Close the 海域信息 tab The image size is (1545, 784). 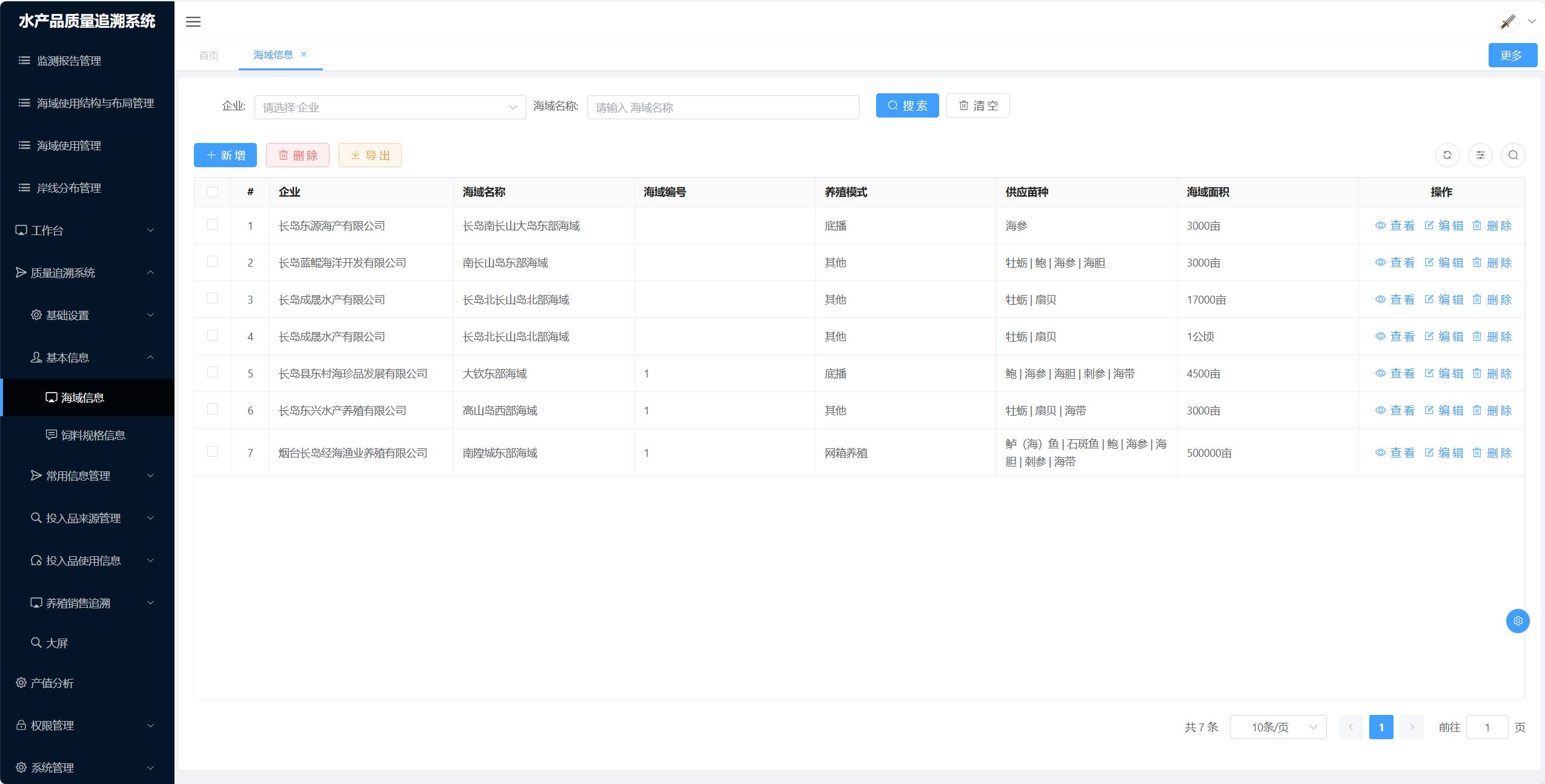(x=304, y=55)
